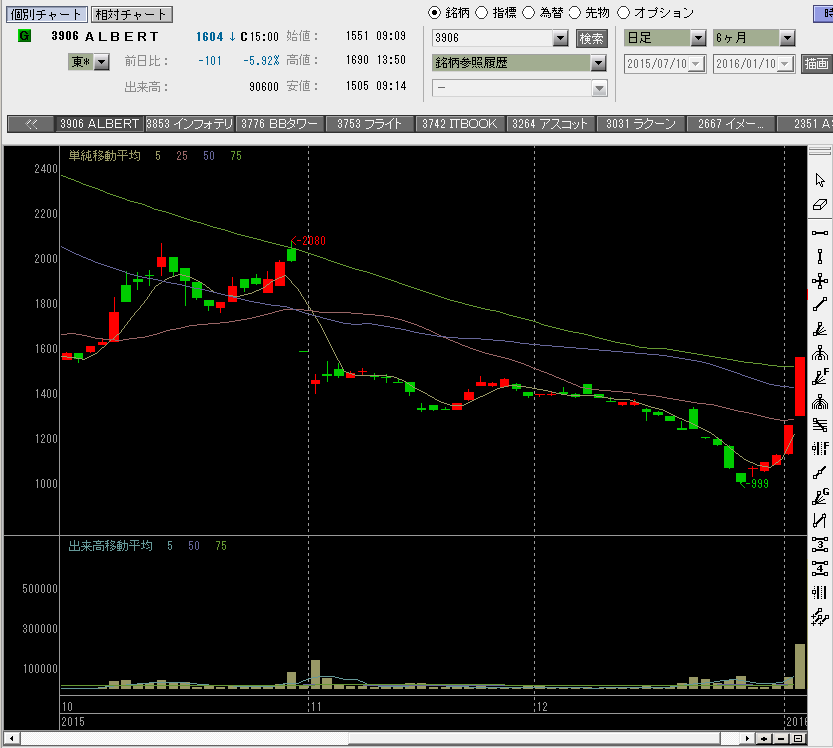Select the 3776 BBタワー history tab

[280, 124]
